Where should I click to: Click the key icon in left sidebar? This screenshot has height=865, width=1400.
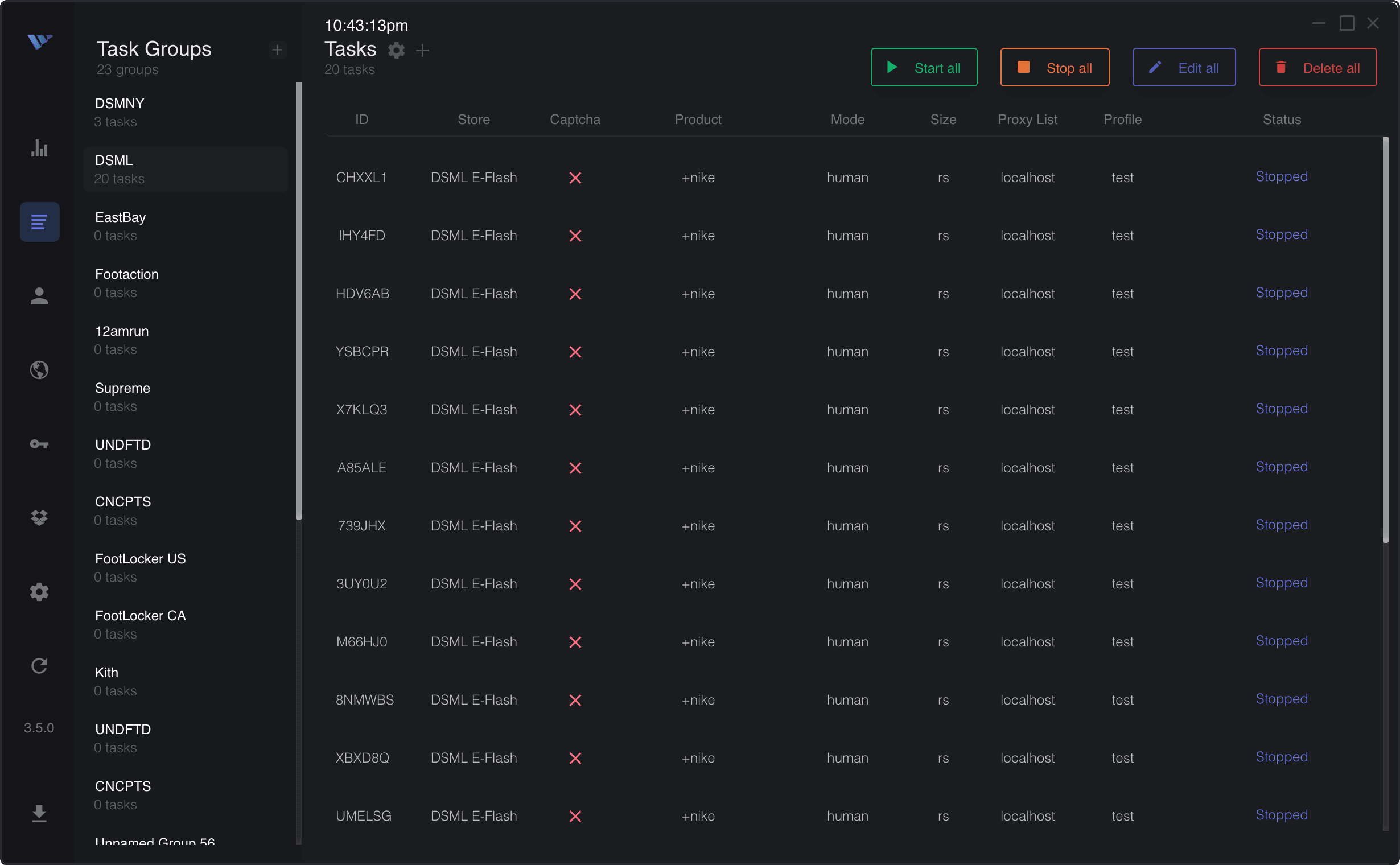click(x=39, y=444)
